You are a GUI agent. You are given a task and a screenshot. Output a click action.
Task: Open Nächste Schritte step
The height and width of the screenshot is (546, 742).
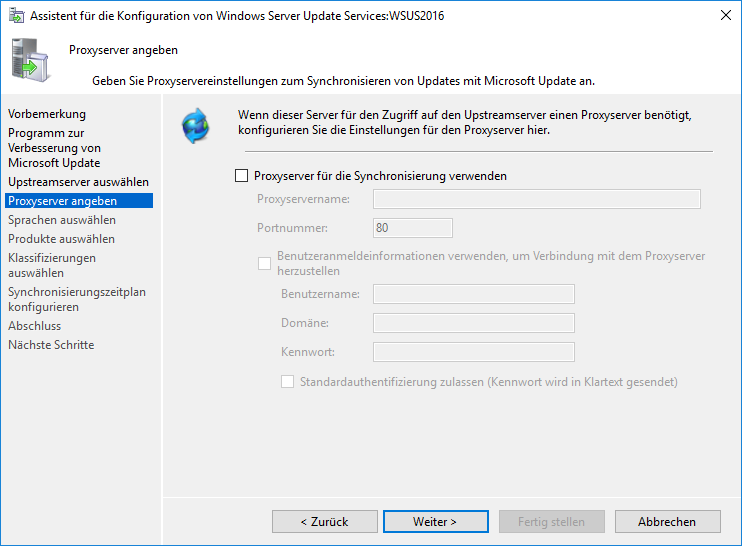pyautogui.click(x=51, y=345)
